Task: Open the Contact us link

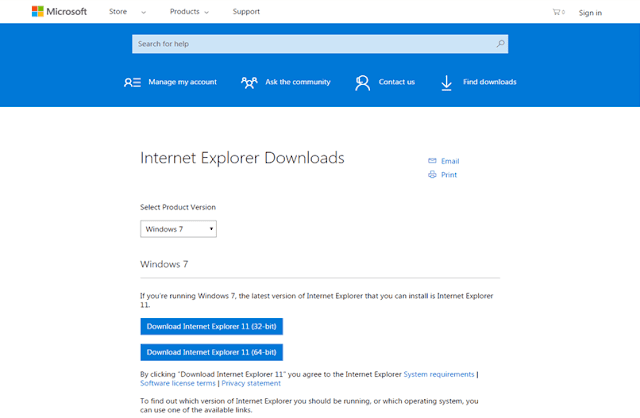Action: tap(397, 82)
